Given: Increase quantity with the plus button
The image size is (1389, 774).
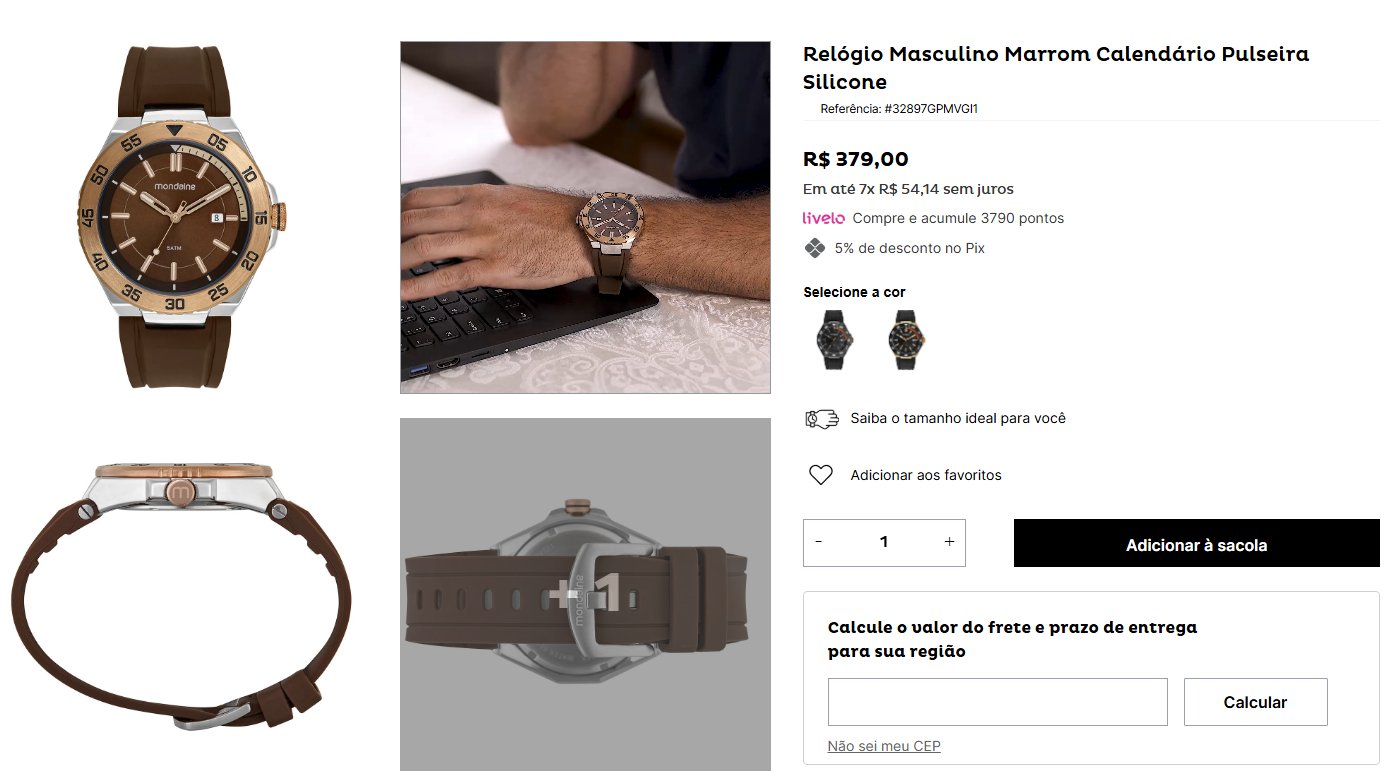Looking at the screenshot, I should [x=949, y=542].
